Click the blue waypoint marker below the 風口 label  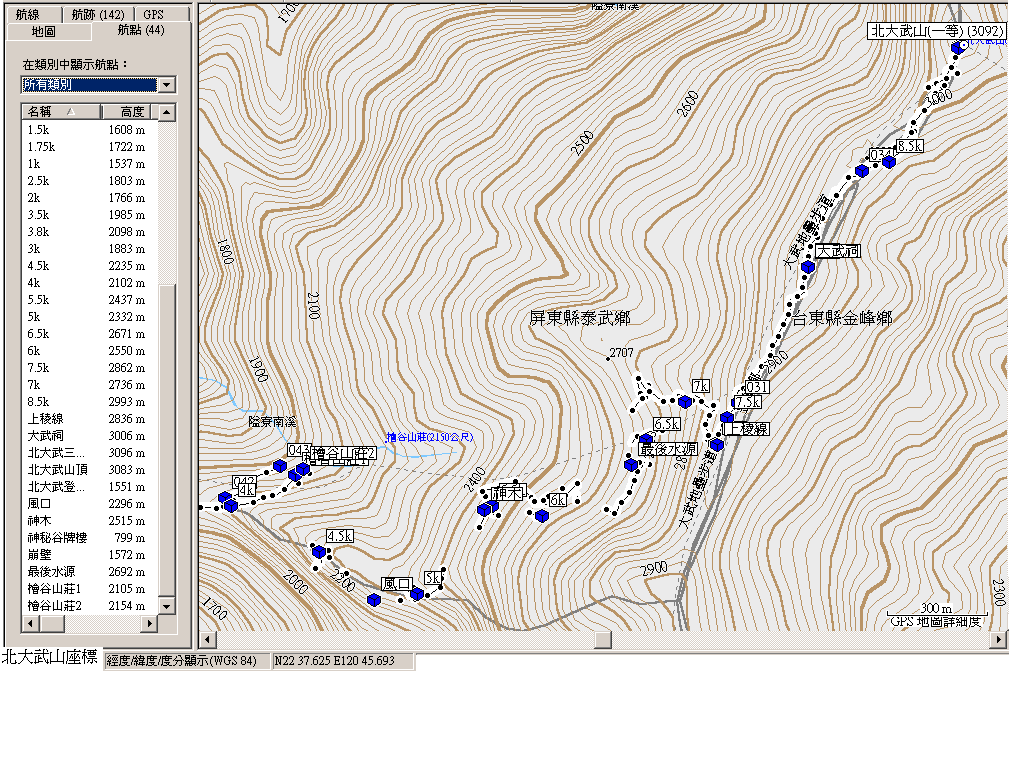[374, 600]
